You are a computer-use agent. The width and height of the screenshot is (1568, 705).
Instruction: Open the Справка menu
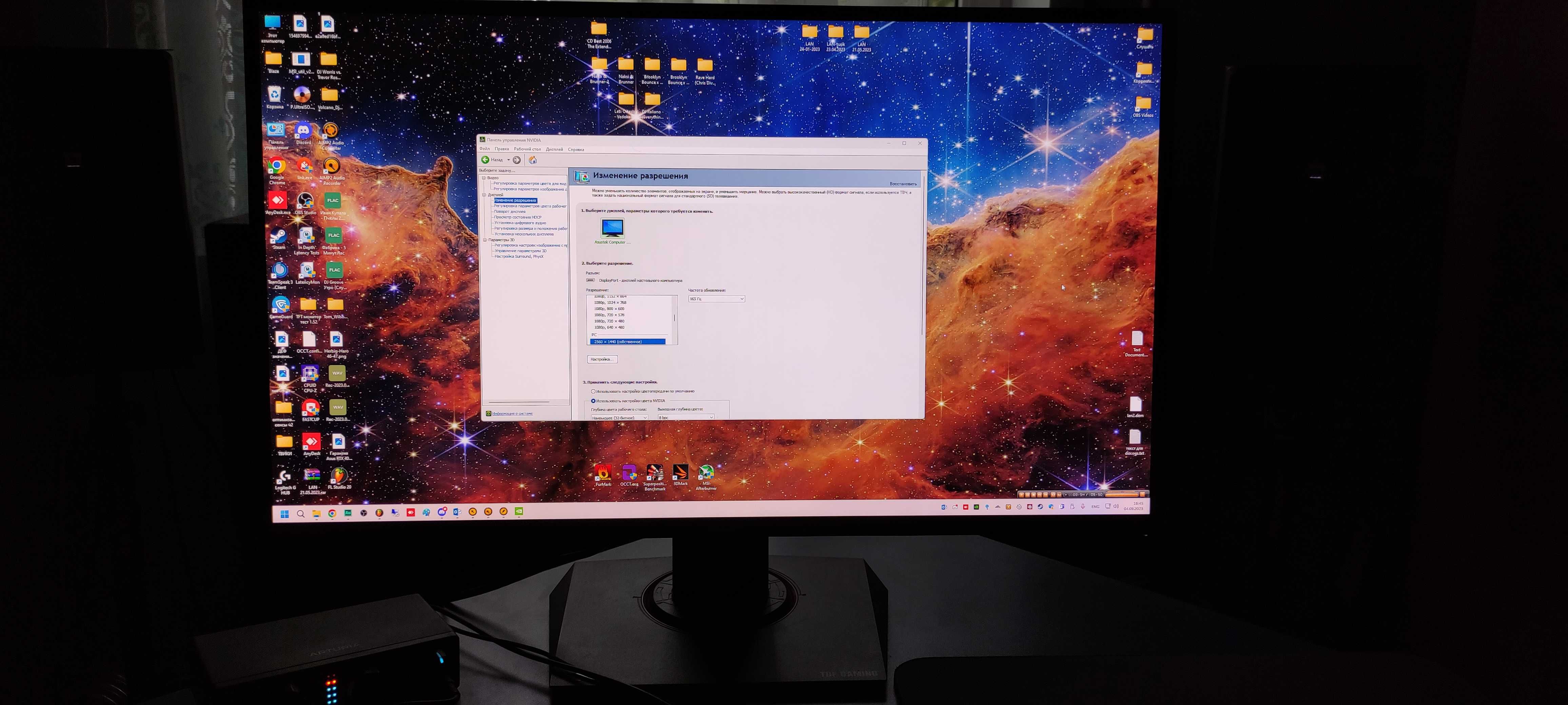(576, 149)
